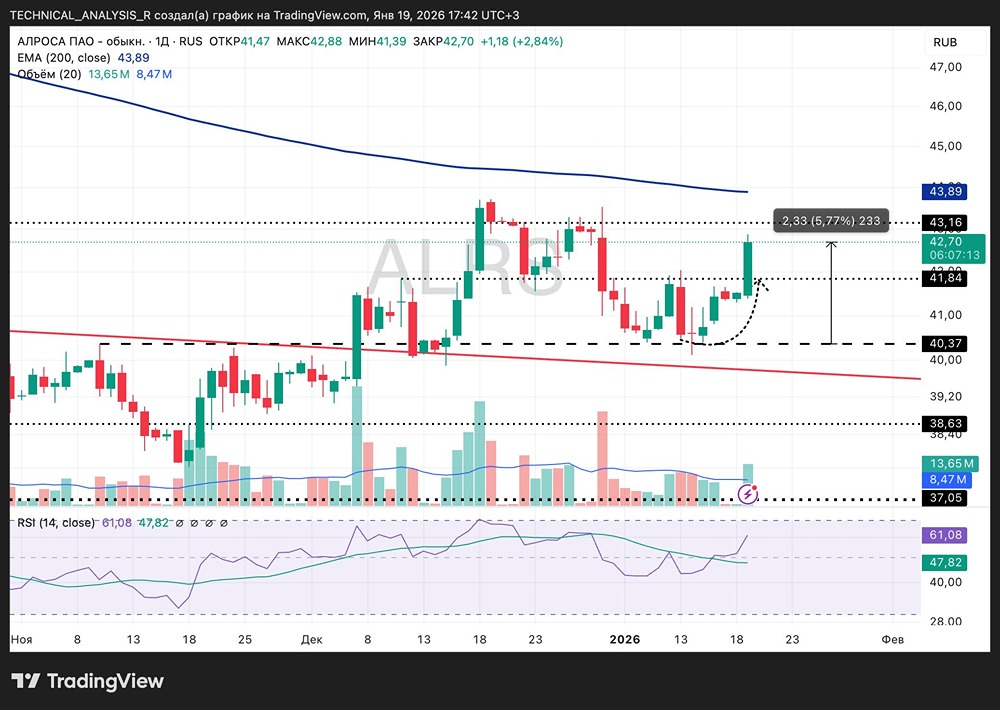Click the purple 61,08 RSI axis label

click(x=945, y=535)
